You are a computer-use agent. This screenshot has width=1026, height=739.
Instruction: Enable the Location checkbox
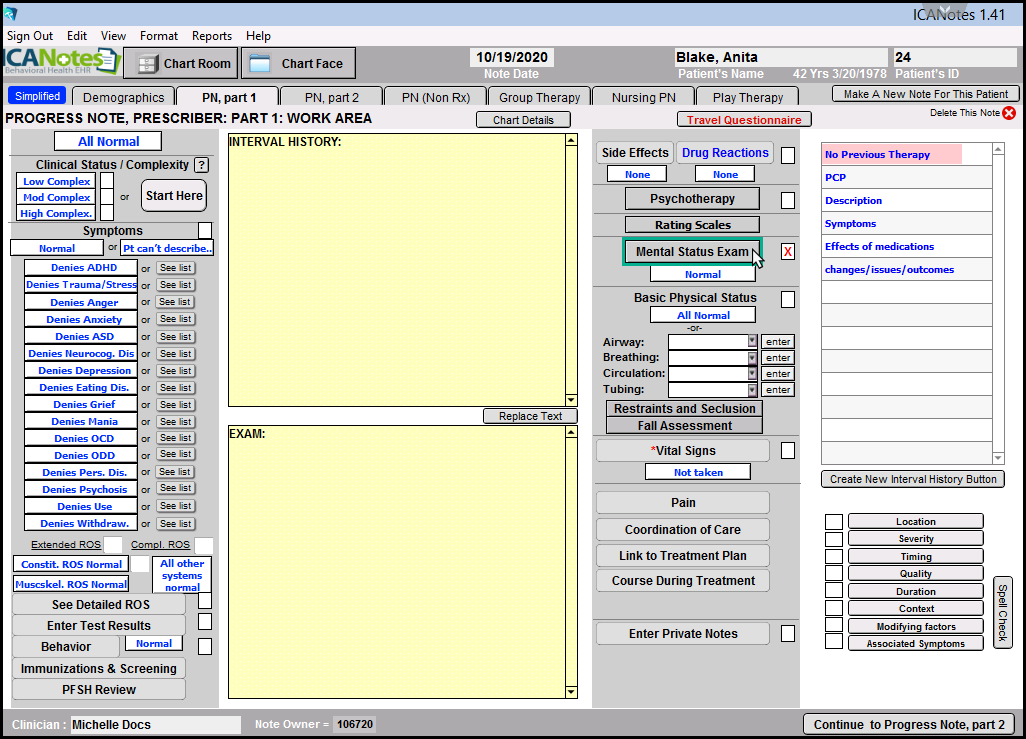click(833, 522)
